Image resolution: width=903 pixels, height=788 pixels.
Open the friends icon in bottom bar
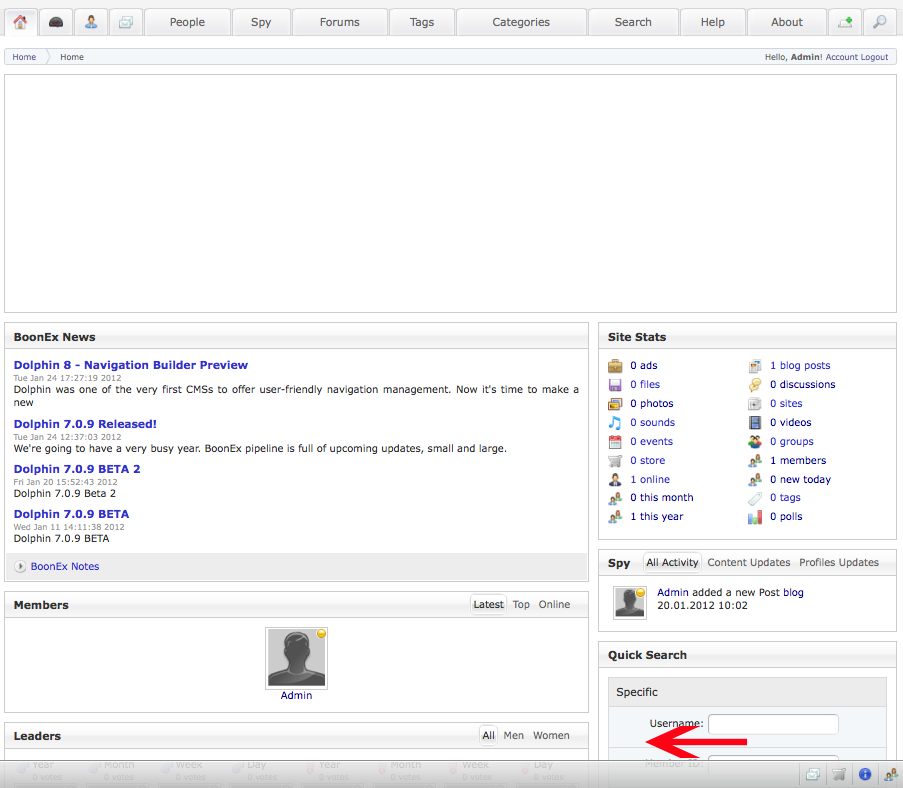890,774
